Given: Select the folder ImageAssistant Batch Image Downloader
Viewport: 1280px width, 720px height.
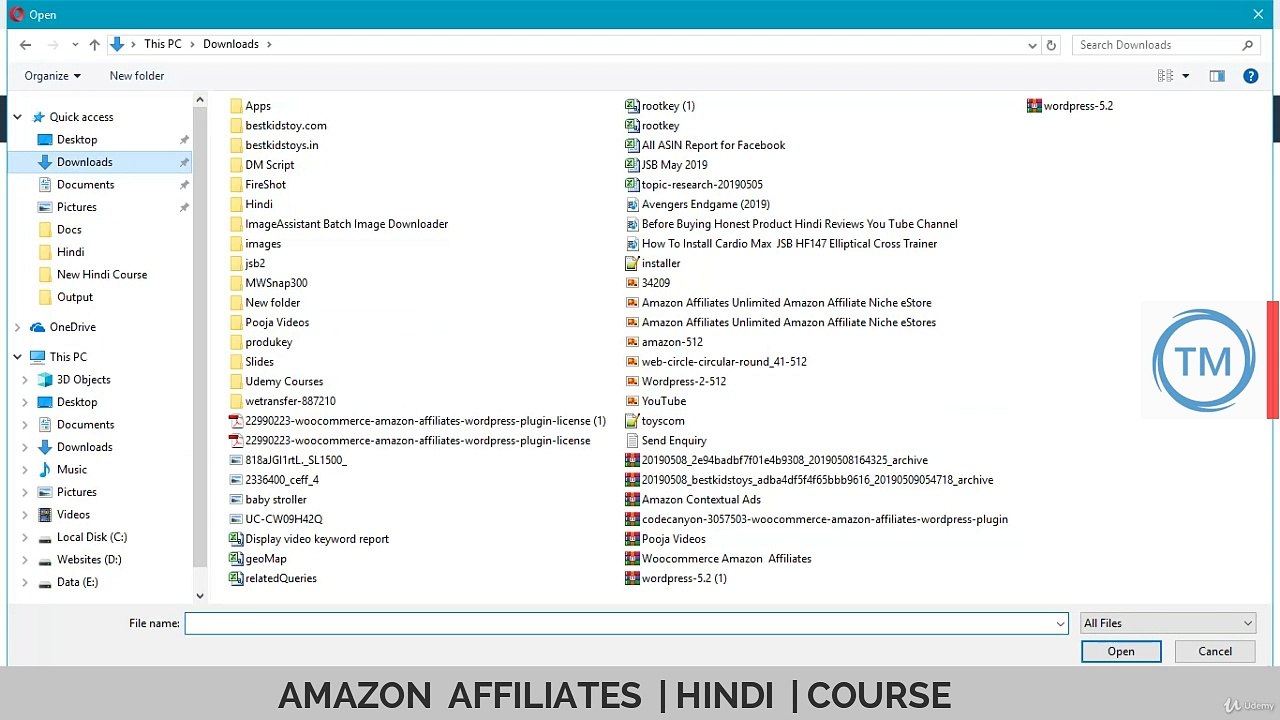Looking at the screenshot, I should click(x=346, y=225).
